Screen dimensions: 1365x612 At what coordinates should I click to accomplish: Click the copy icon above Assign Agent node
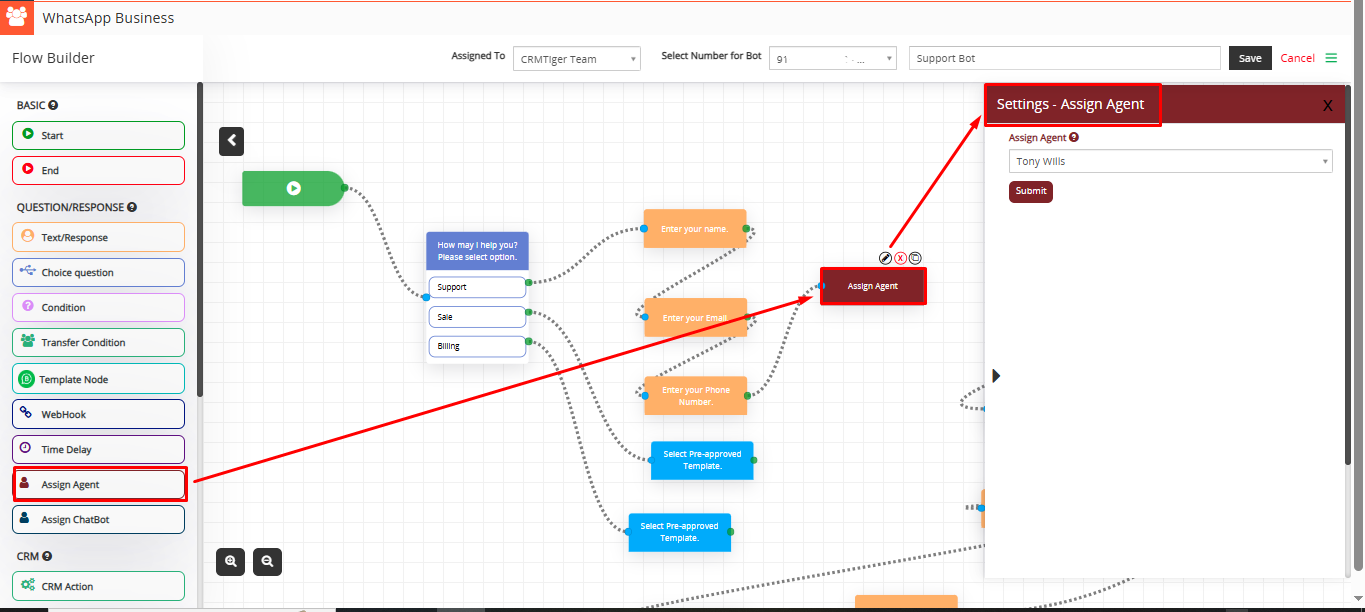(x=915, y=258)
